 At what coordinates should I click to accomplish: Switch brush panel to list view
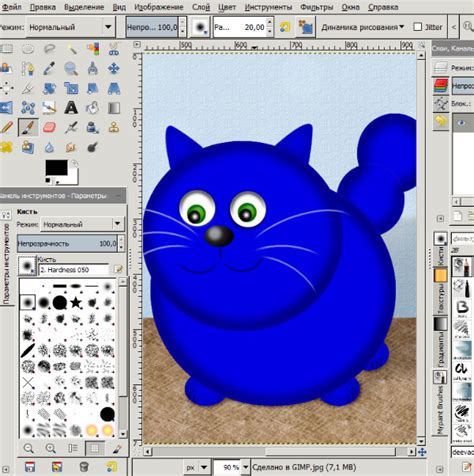(73, 448)
